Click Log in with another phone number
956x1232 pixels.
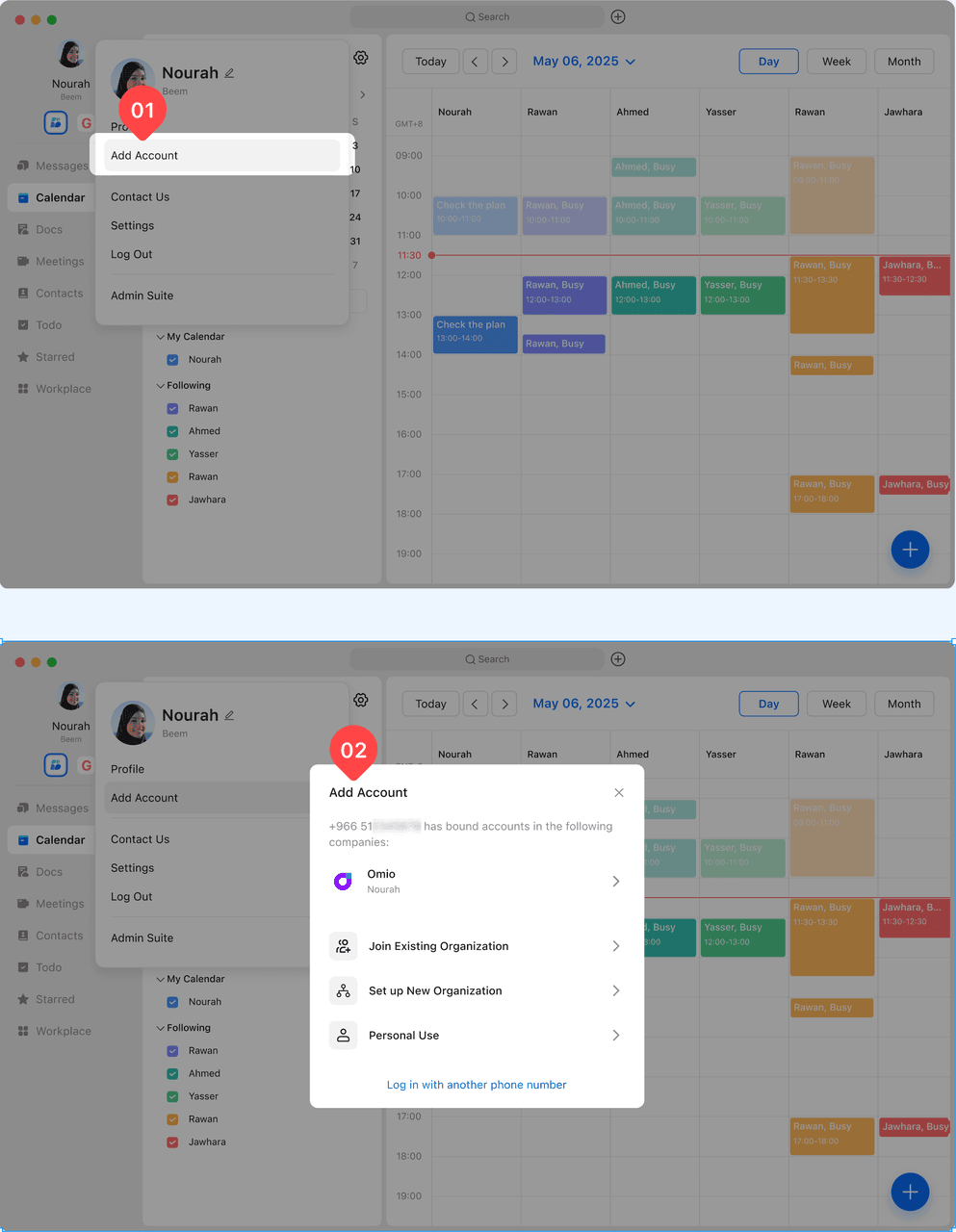[477, 1085]
